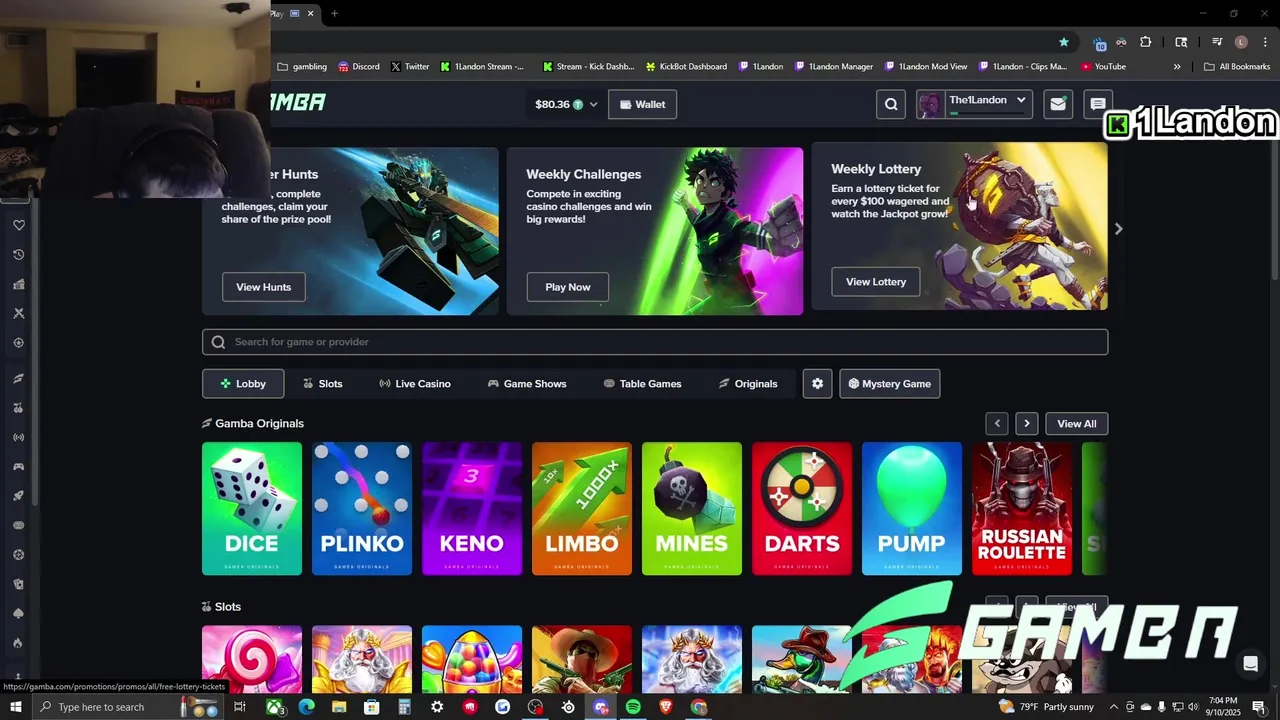
Task: Open Spotify from the taskbar
Action: click(x=633, y=707)
